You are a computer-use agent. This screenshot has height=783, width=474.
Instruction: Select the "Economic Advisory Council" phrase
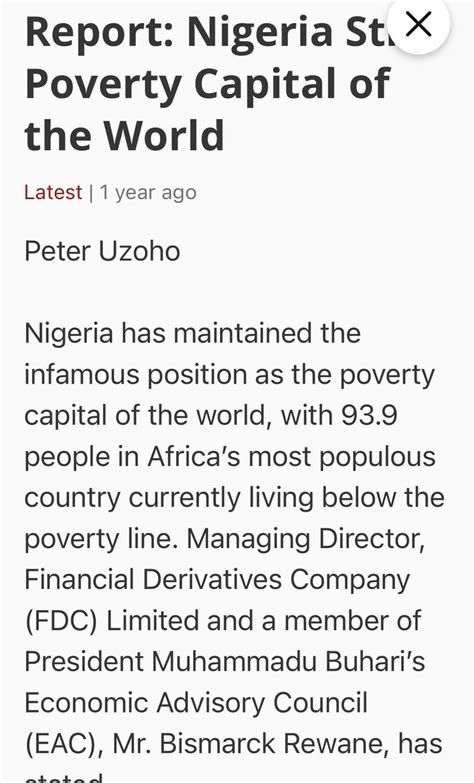point(196,703)
